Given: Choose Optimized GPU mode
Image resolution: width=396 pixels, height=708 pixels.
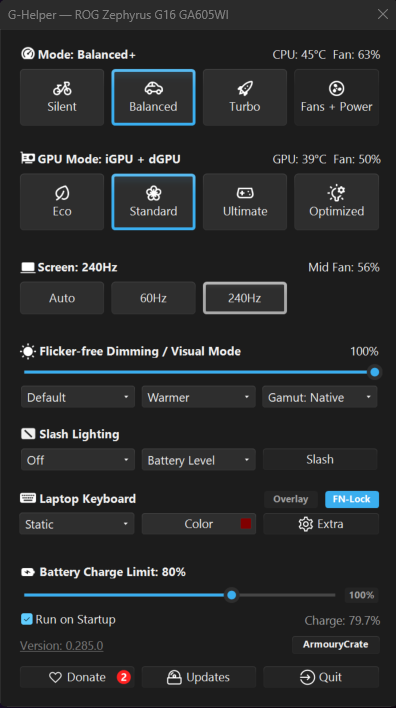Looking at the screenshot, I should point(336,202).
